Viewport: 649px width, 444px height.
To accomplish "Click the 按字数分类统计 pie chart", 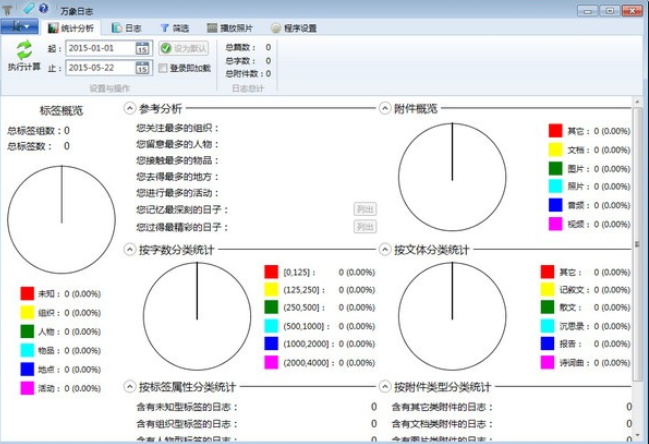I will [197, 316].
